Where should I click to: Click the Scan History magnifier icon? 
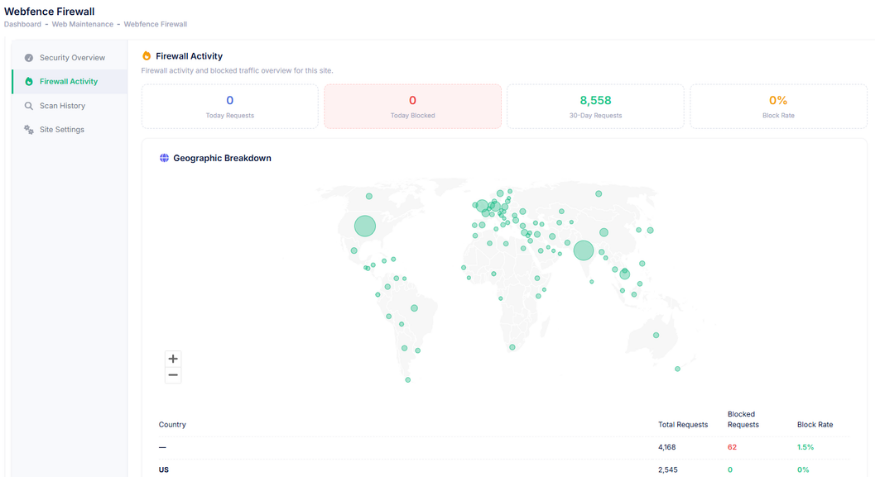tap(29, 105)
